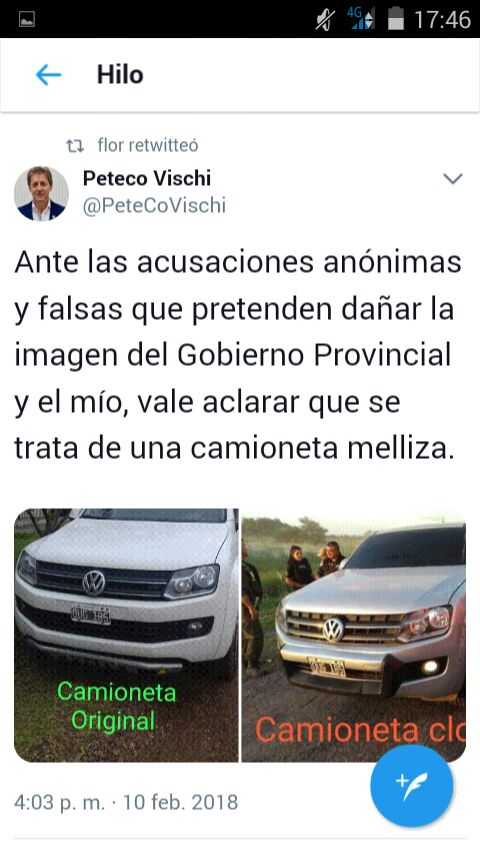Open the silver Camioneta clon photo
The image size is (480, 854).
click(x=354, y=635)
